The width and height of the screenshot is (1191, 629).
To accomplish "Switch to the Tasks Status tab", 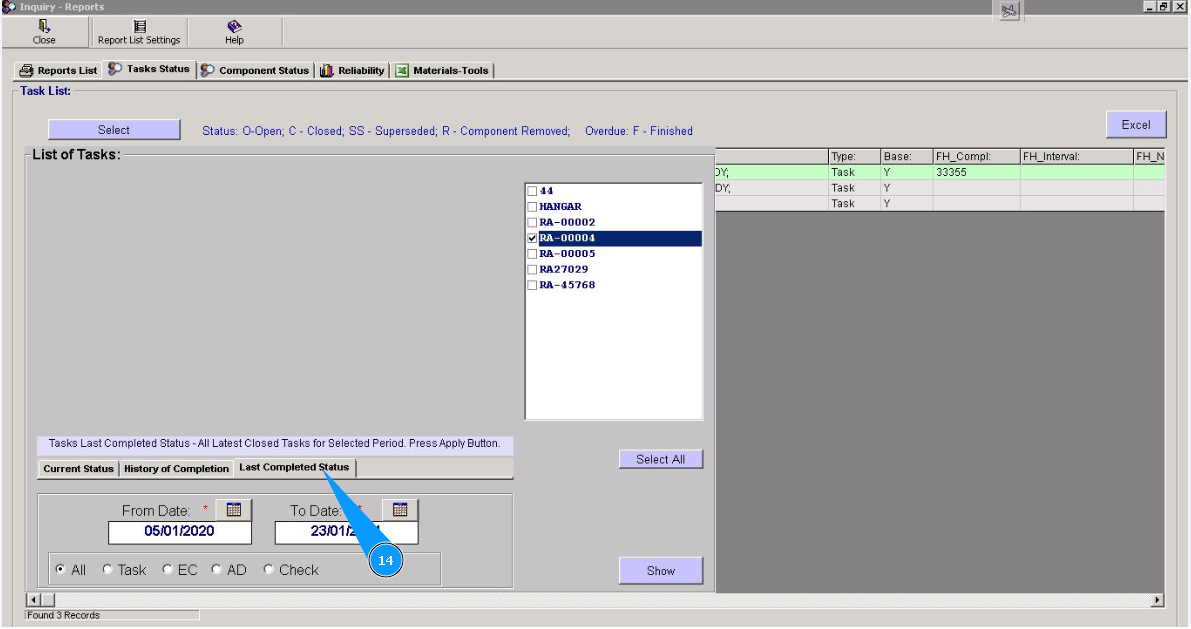I will coord(149,69).
